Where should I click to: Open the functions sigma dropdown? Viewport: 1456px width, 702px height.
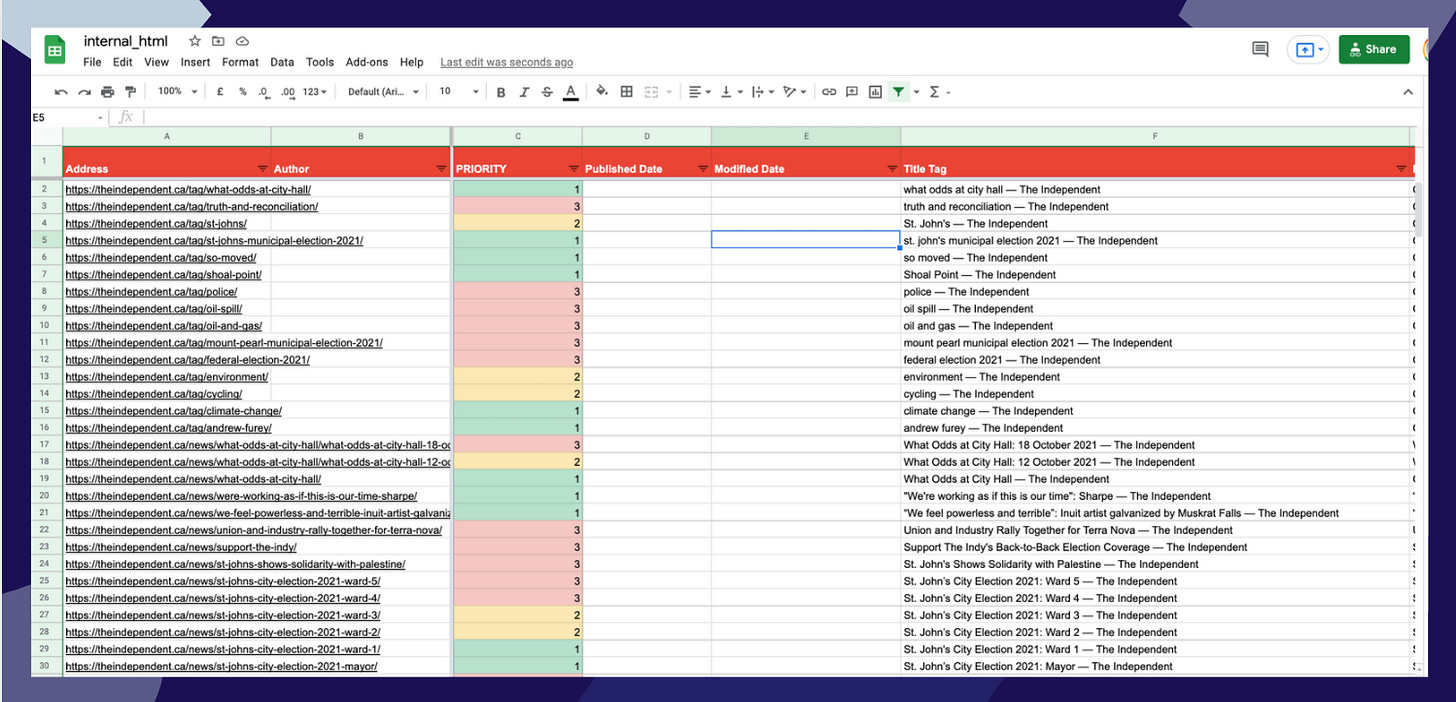click(x=939, y=92)
